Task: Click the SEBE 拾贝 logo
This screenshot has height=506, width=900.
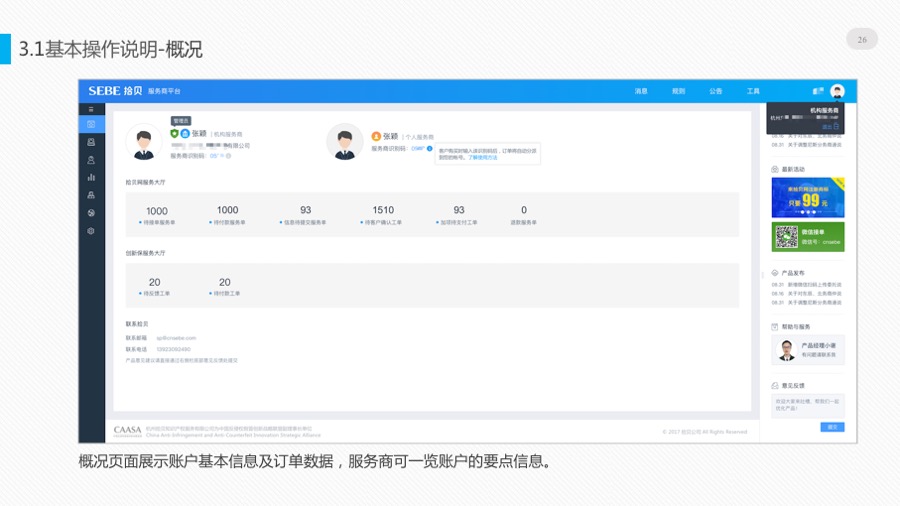Action: click(115, 91)
